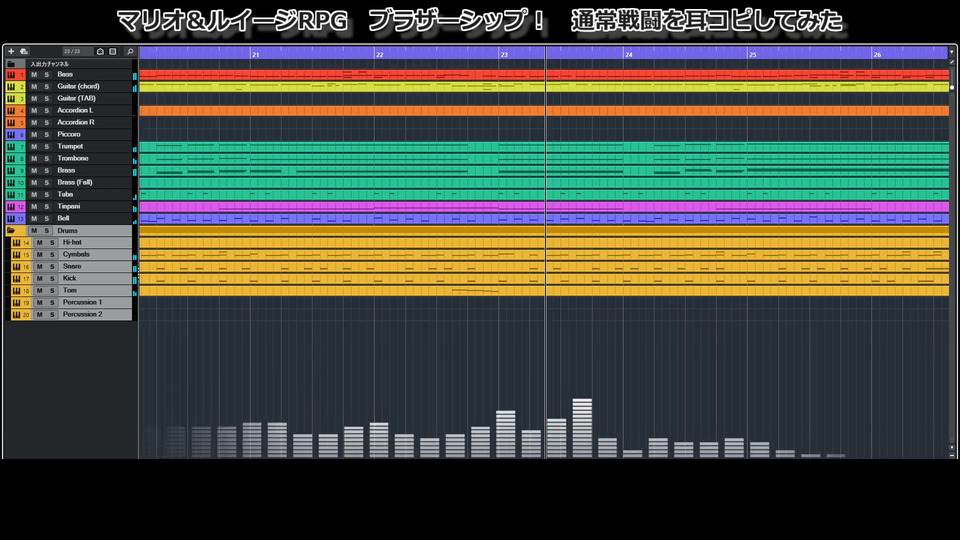Click the Hi-hat track instrument icon
Screen dimensions: 960x540
(x=17, y=242)
